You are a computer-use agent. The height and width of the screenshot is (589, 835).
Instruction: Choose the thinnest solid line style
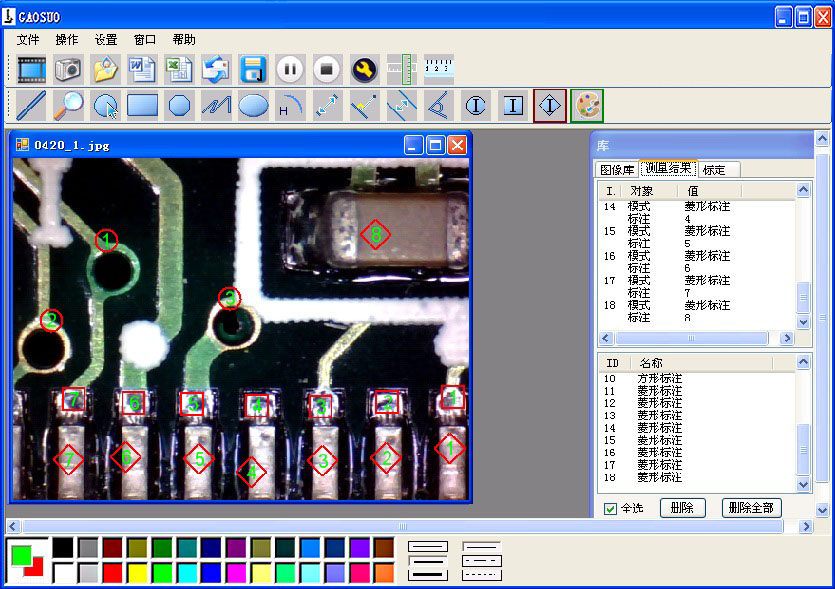[x=428, y=546]
